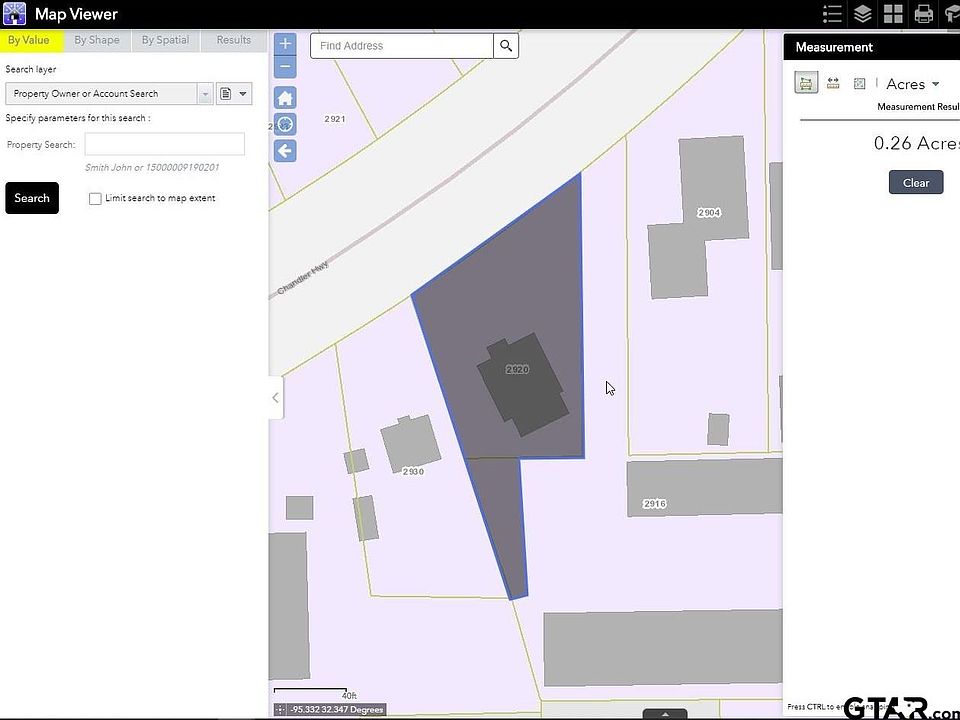Viewport: 960px width, 720px height.
Task: Click the Property Search input field
Action: 164,144
